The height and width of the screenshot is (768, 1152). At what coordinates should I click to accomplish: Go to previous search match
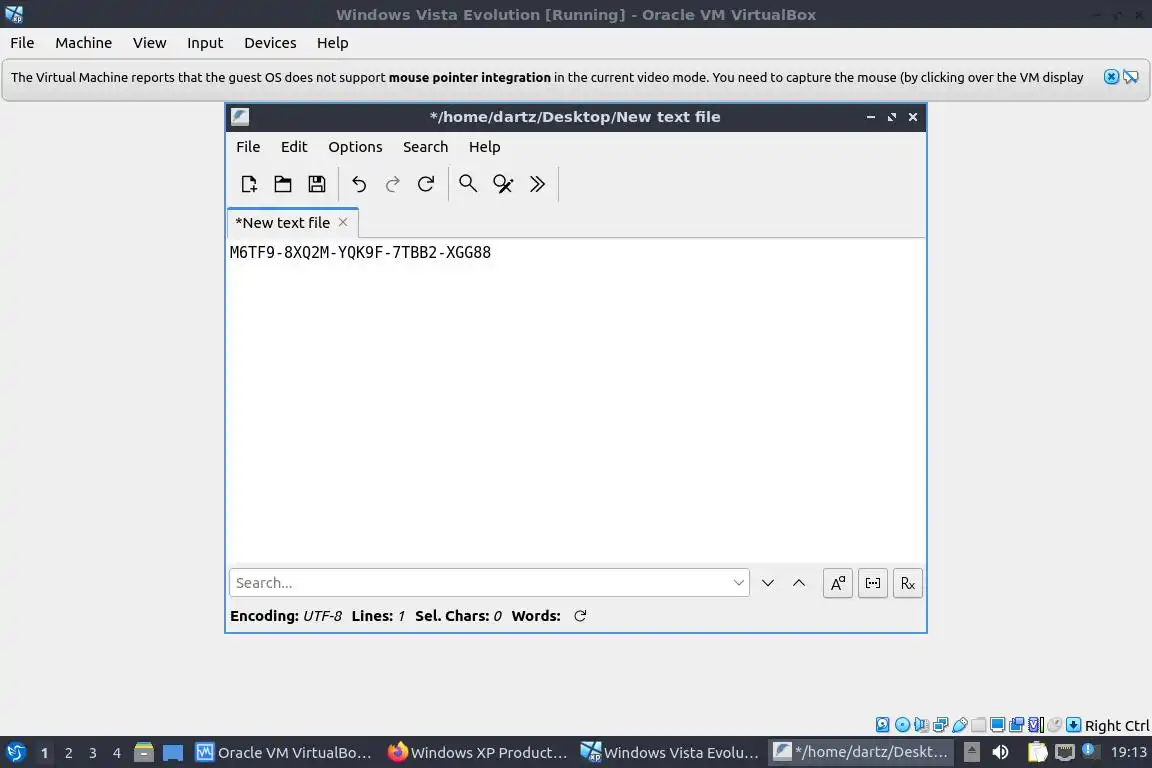click(x=799, y=583)
